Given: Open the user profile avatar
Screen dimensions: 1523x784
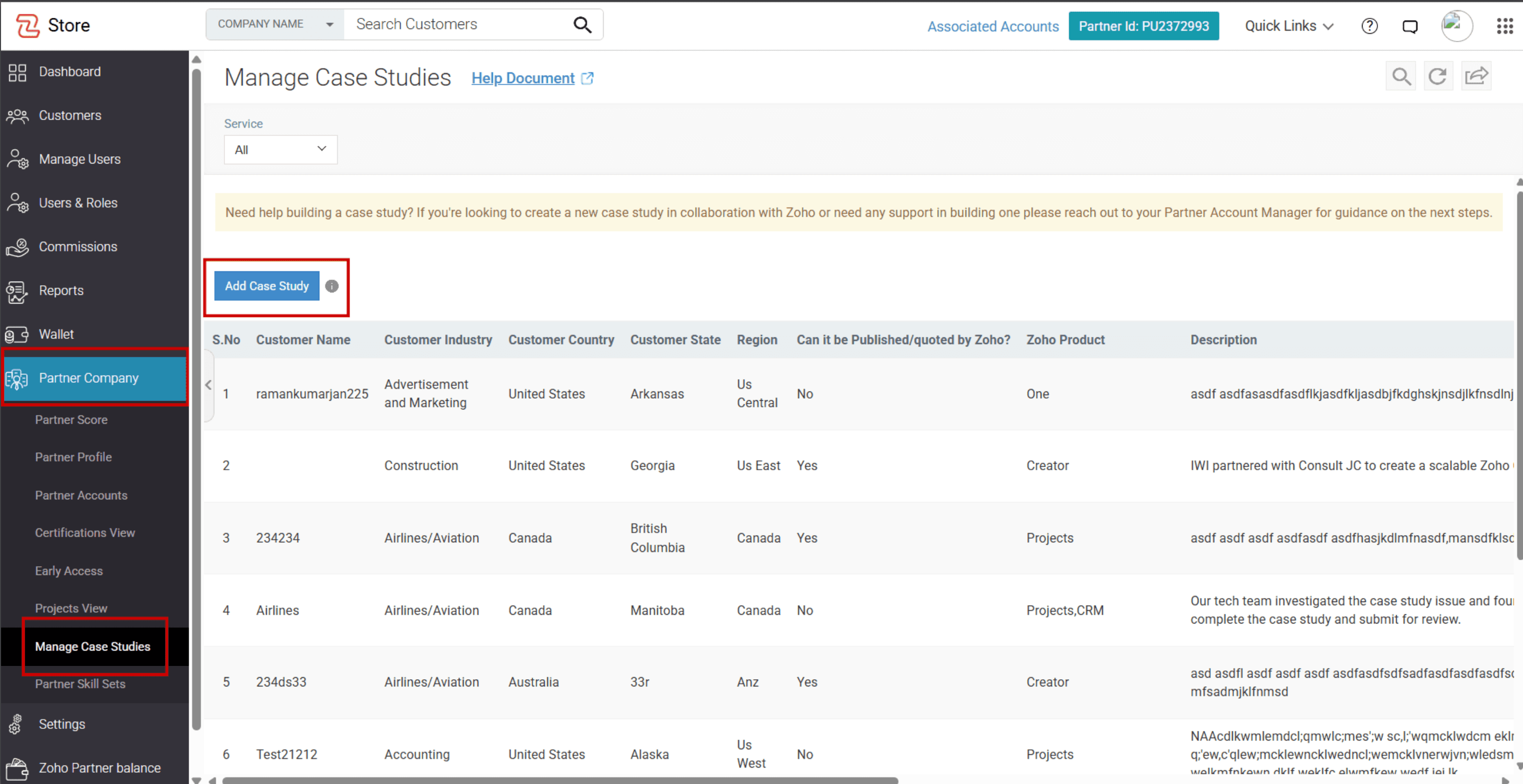Looking at the screenshot, I should 1456,26.
